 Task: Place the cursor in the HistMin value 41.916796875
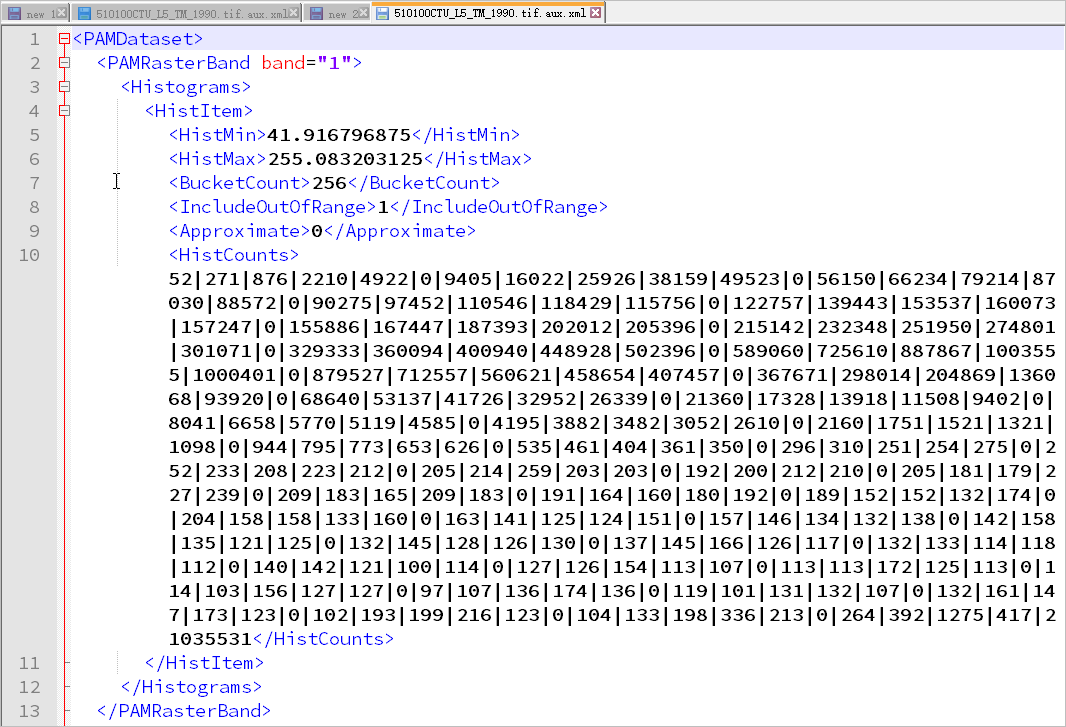[338, 135]
